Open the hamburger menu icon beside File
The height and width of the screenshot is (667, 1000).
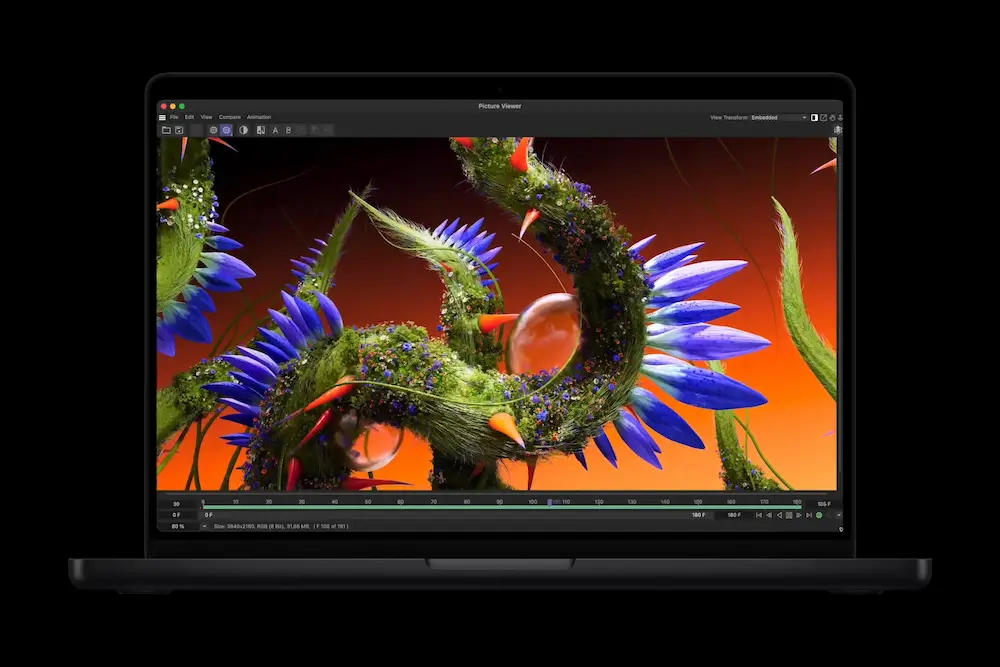coord(162,117)
